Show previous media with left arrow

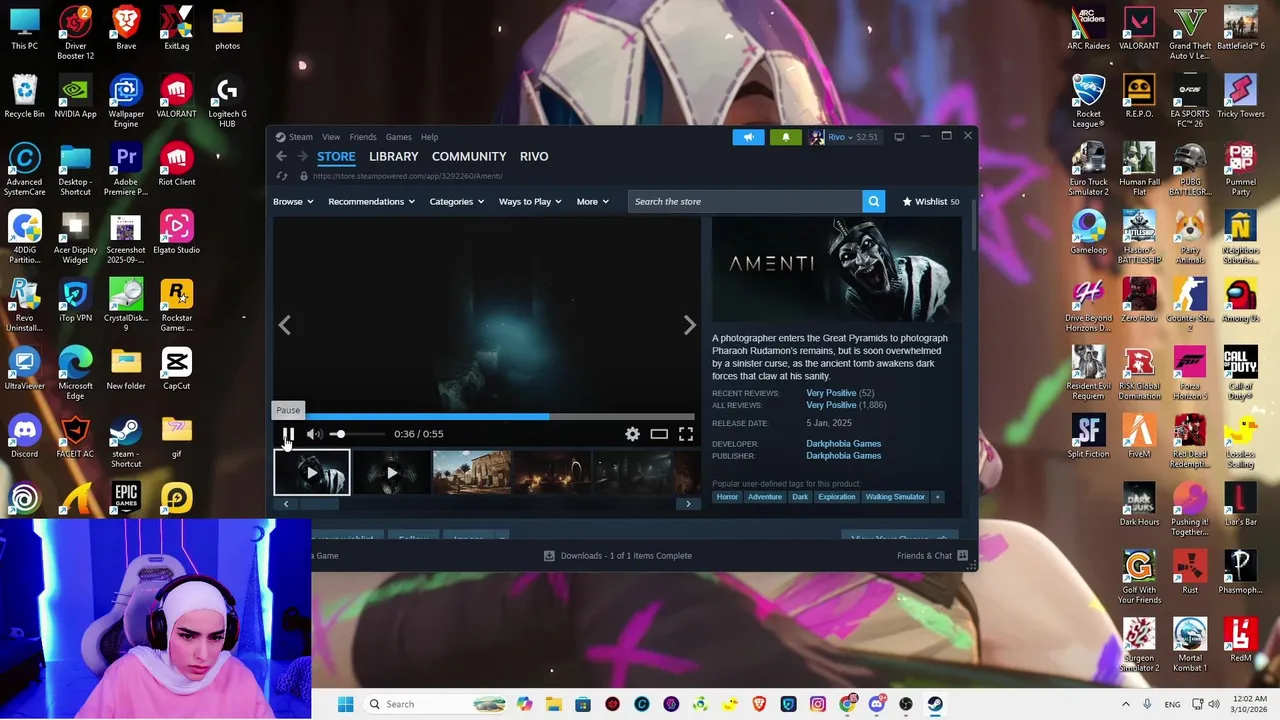[x=285, y=325]
